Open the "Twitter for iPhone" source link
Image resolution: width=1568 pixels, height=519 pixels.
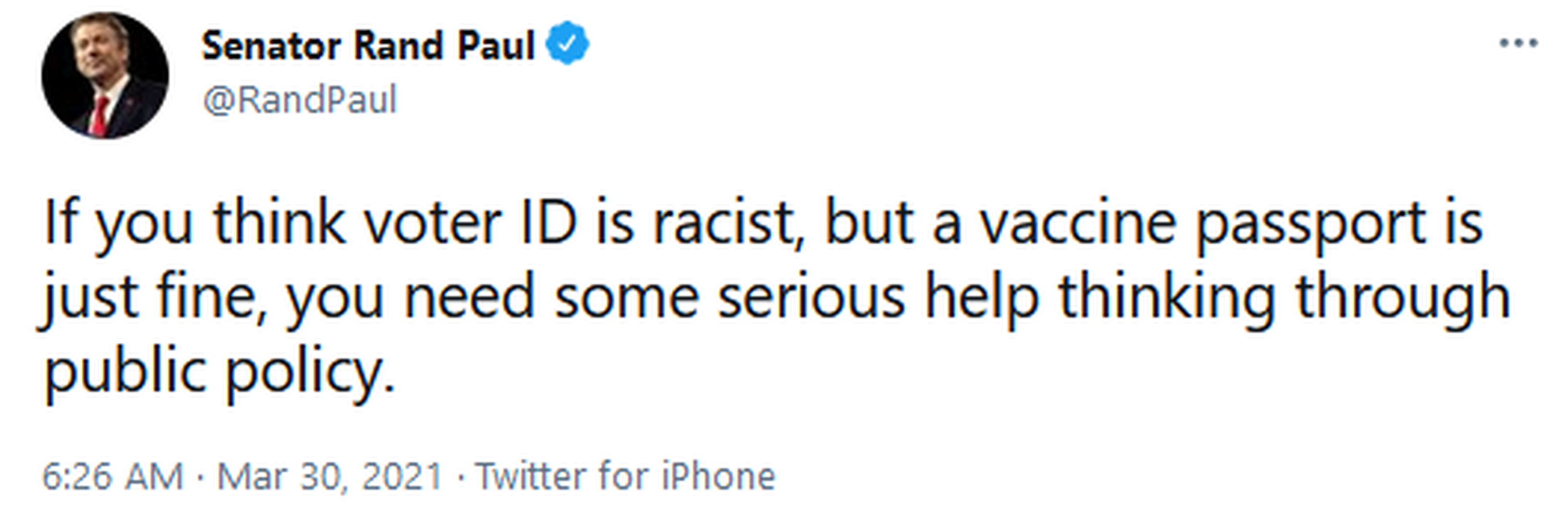(625, 476)
